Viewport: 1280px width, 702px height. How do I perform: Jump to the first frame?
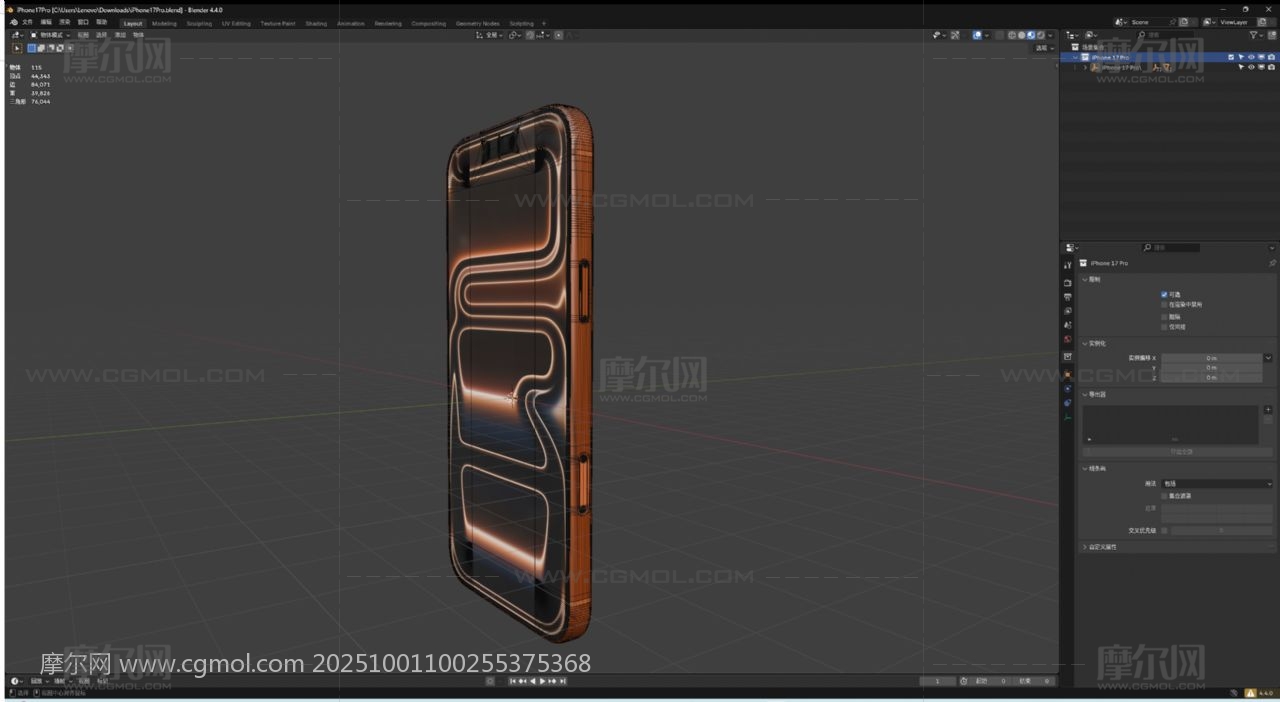click(x=513, y=681)
